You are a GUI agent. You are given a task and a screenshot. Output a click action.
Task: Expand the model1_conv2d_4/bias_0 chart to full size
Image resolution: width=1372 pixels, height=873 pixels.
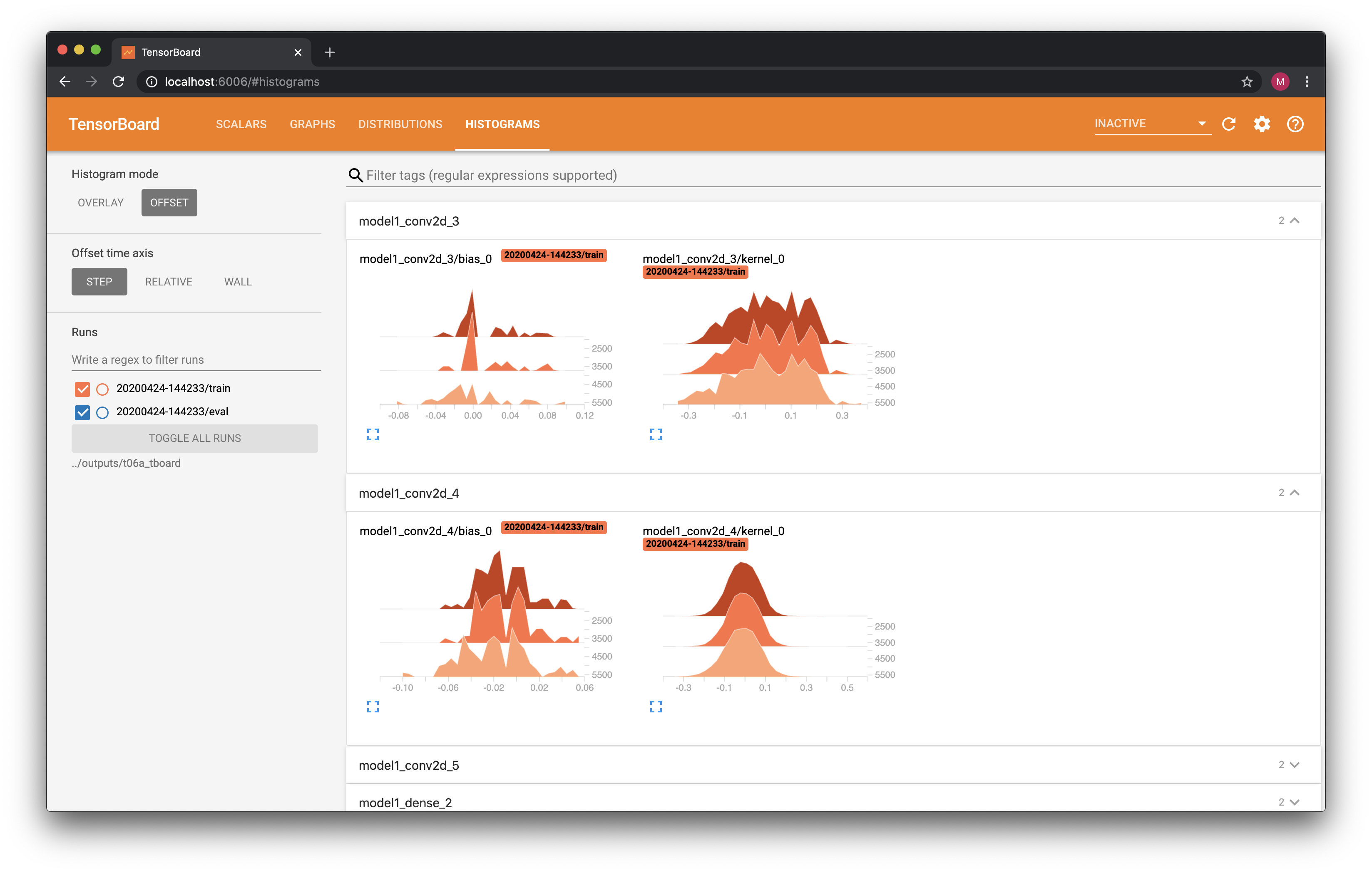(x=373, y=707)
